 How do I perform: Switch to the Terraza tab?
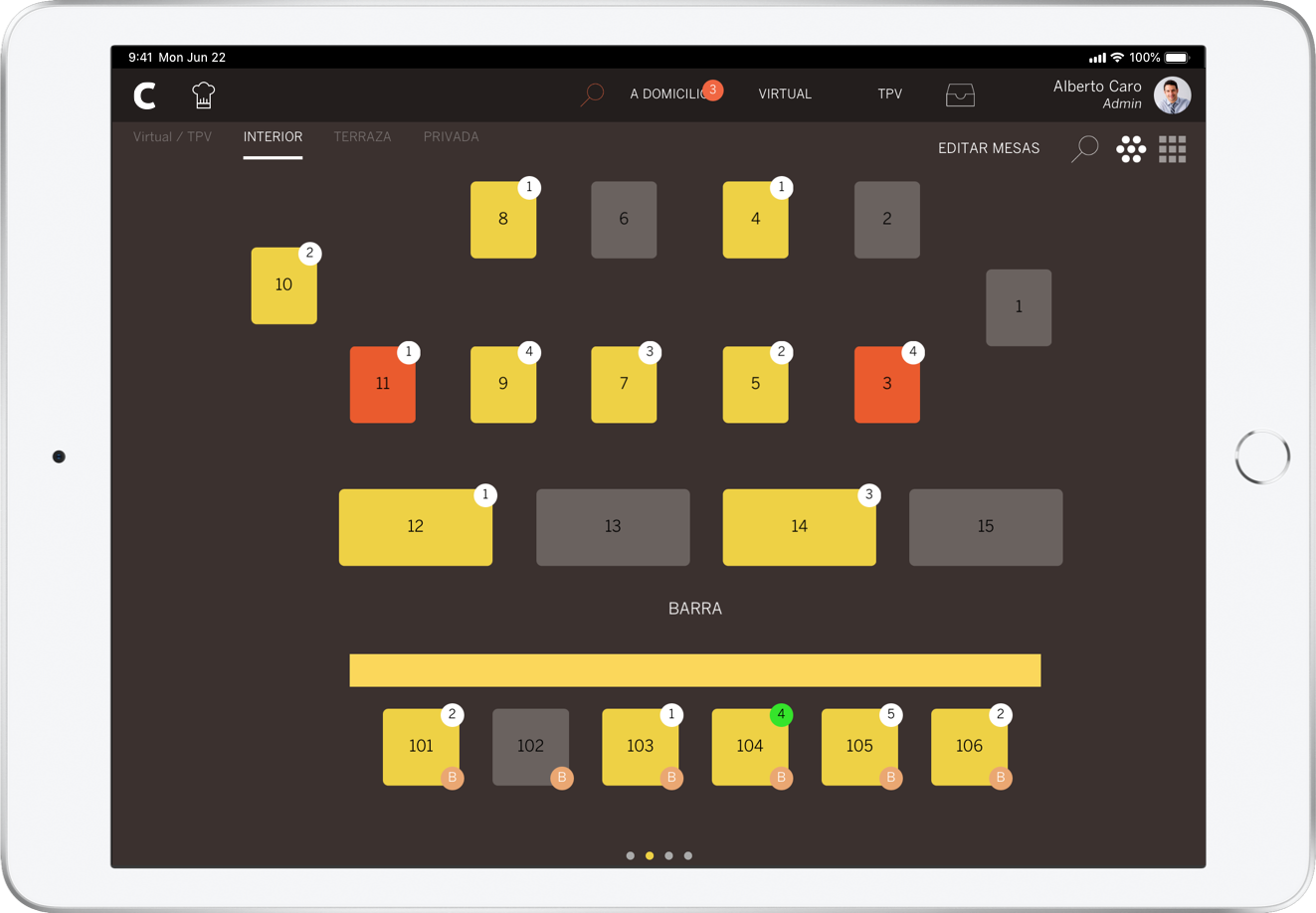(362, 137)
